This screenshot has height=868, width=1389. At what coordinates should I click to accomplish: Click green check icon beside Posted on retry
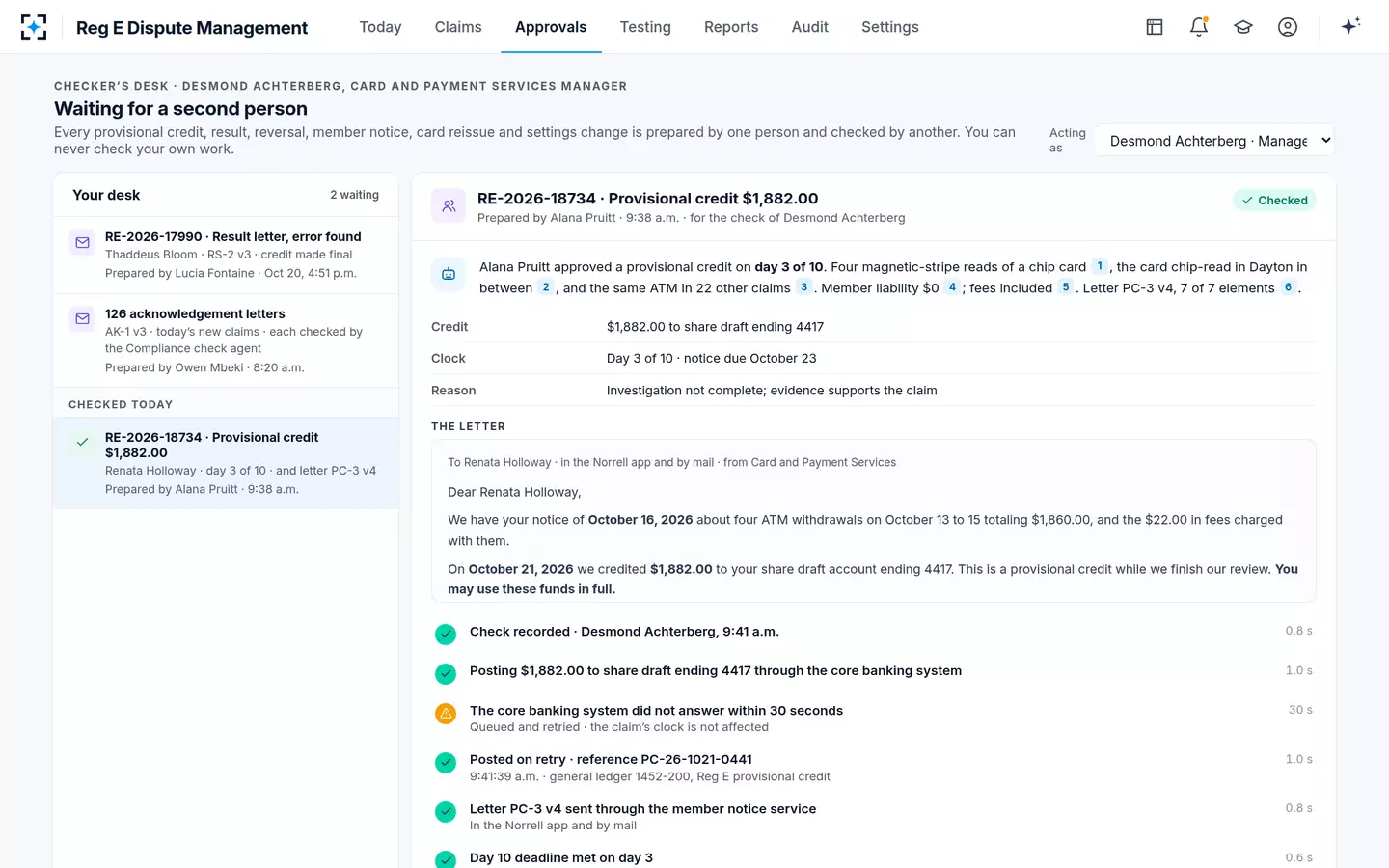(446, 762)
